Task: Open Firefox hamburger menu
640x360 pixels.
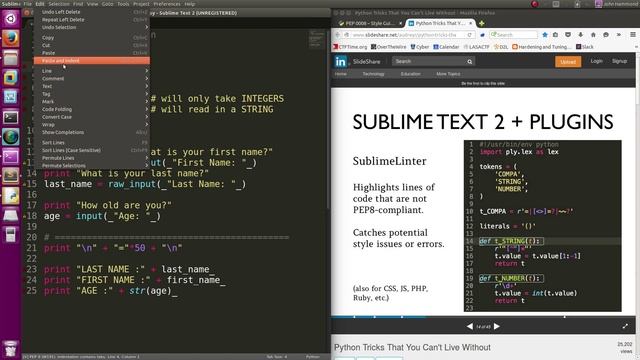Action: click(x=632, y=35)
